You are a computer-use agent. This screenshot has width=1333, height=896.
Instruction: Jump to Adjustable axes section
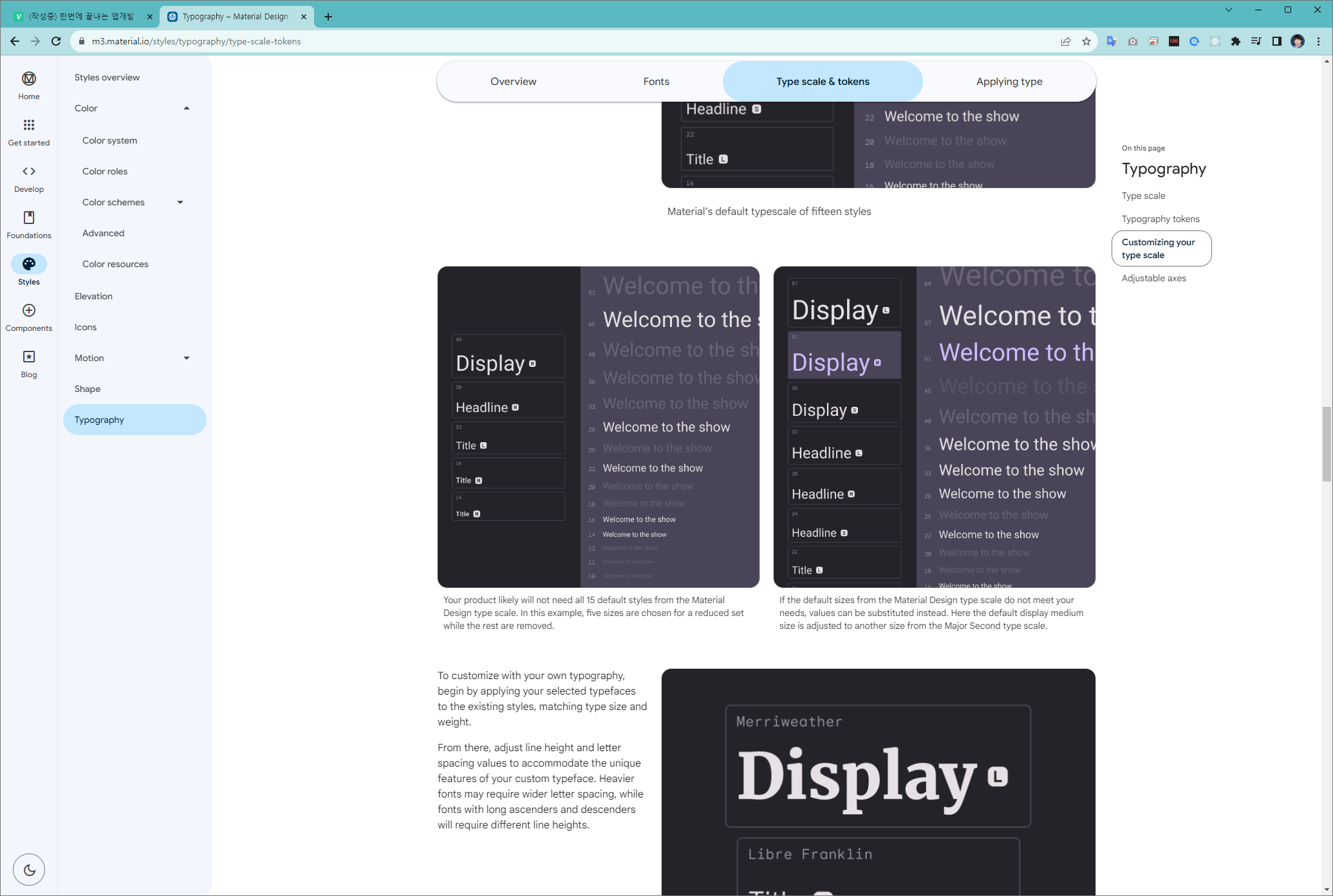[1153, 278]
